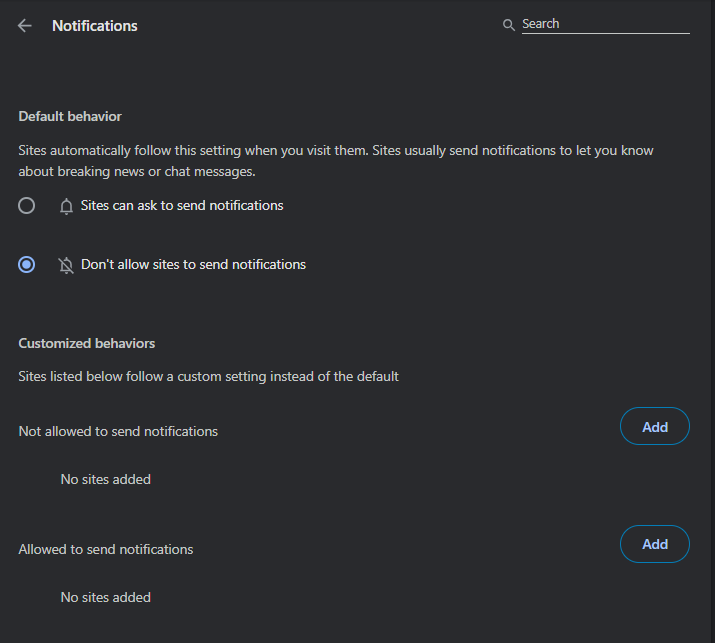The image size is (715, 643).
Task: Click the 'Customized behaviors' heading
Action: pyautogui.click(x=87, y=344)
